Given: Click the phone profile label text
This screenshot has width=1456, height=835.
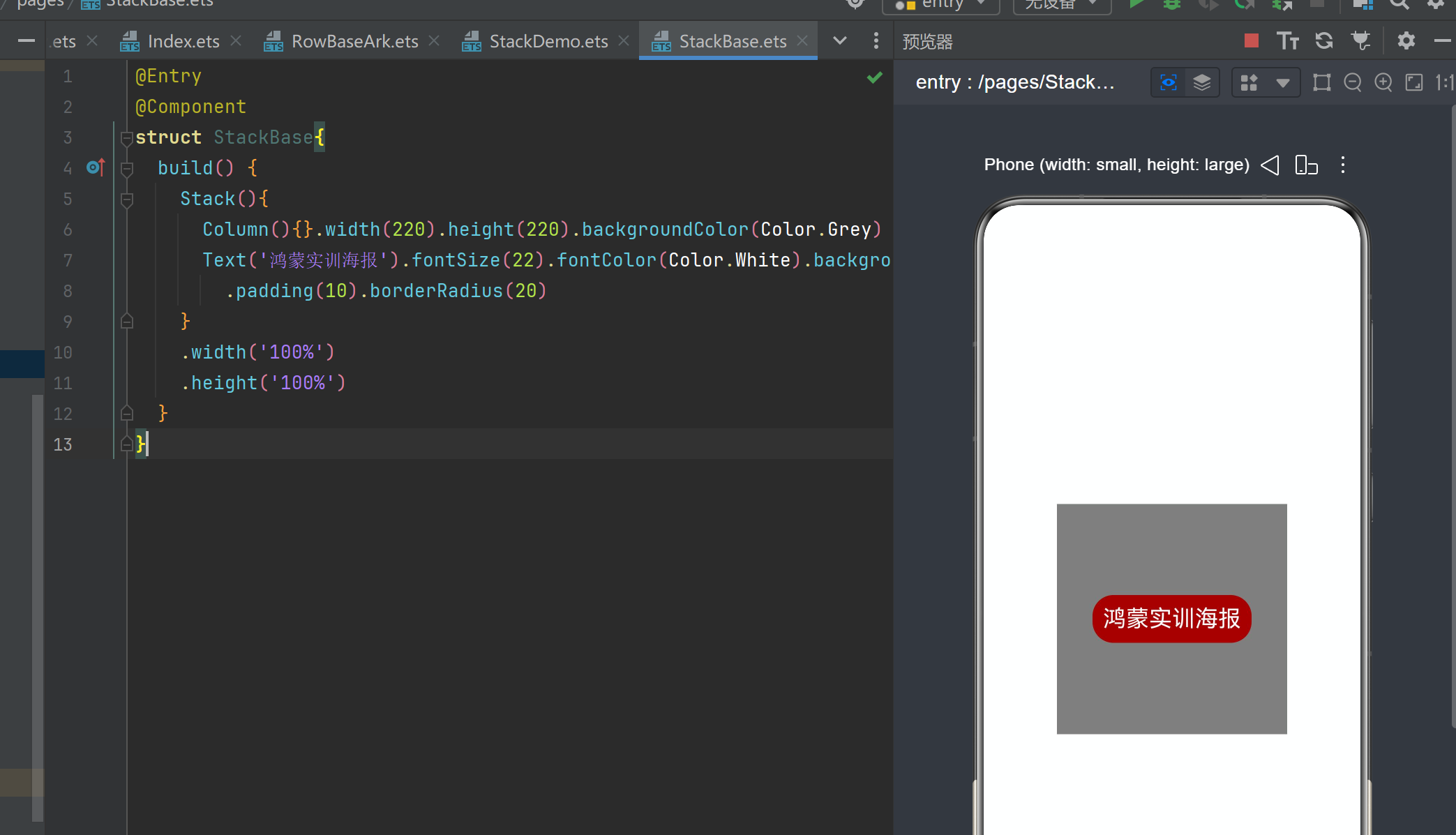Looking at the screenshot, I should coord(1116,165).
